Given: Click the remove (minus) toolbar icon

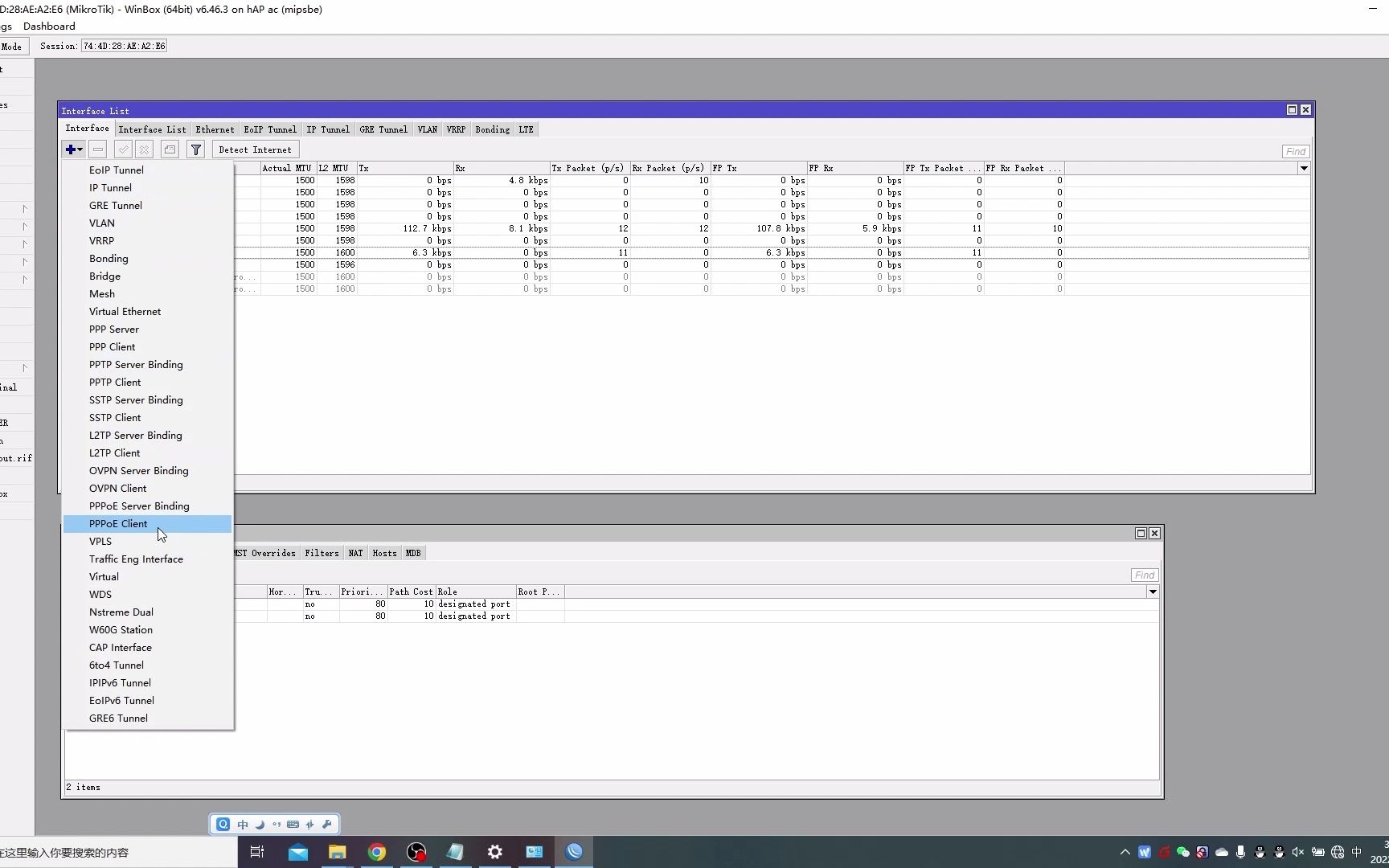Looking at the screenshot, I should point(98,149).
